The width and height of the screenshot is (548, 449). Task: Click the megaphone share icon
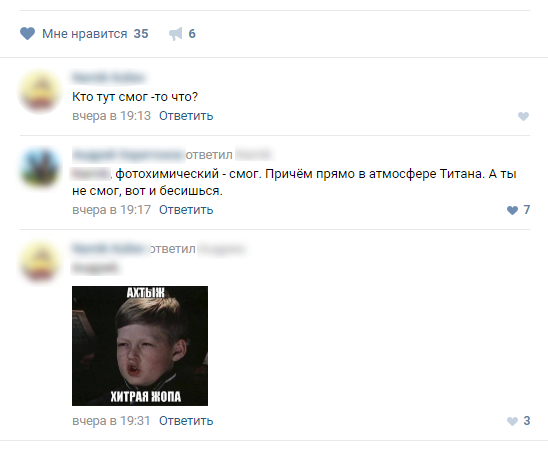176,34
